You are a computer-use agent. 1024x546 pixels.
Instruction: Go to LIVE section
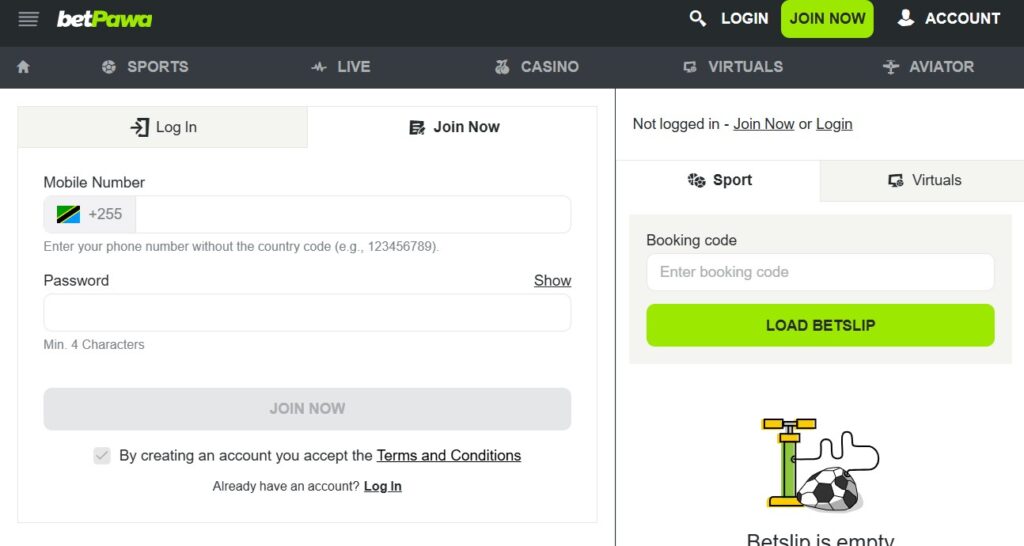click(341, 67)
